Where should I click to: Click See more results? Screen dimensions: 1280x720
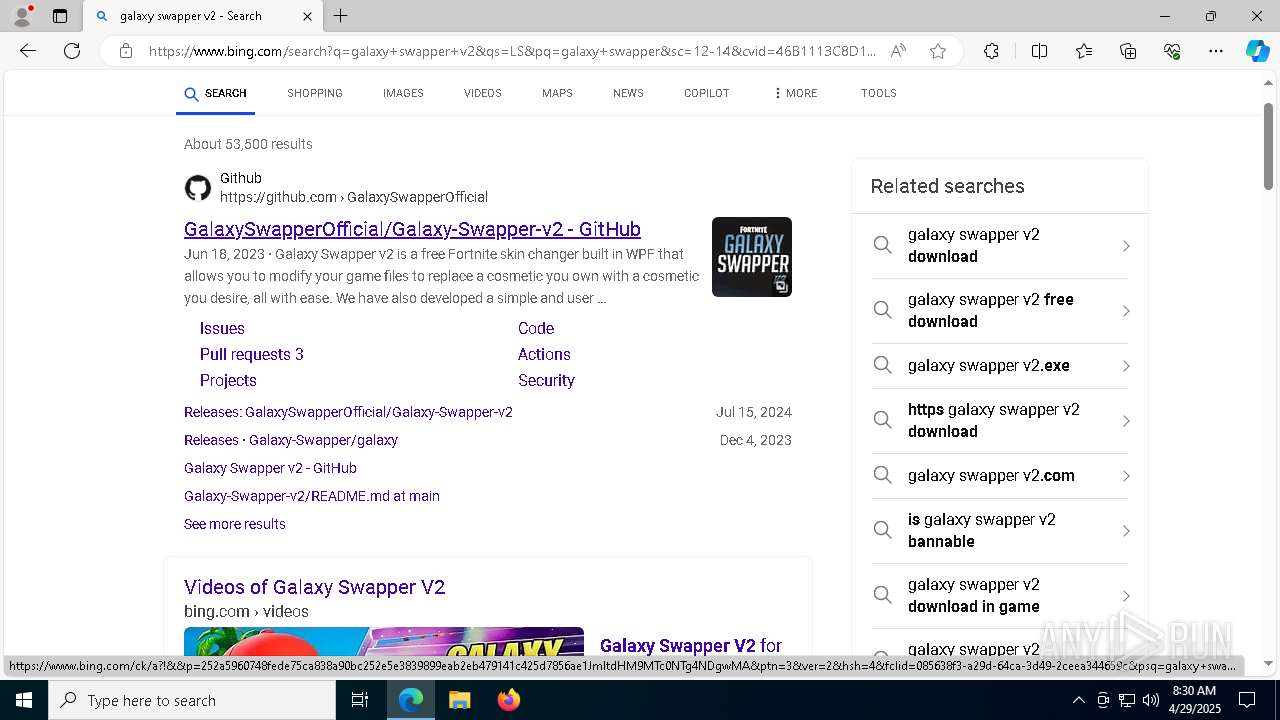coord(235,524)
